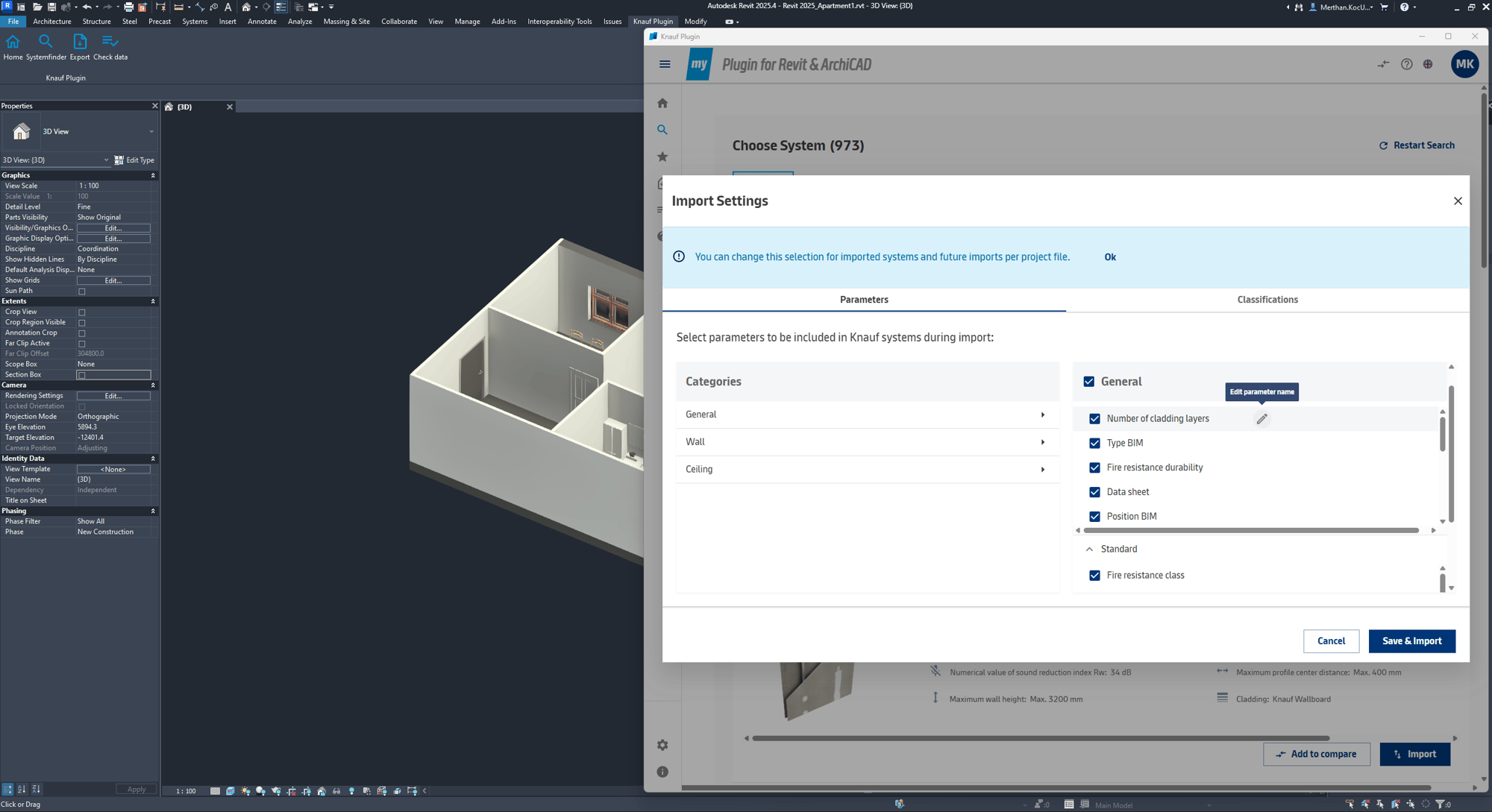Enable the Crop View checkbox
This screenshot has width=1492, height=812.
pyautogui.click(x=82, y=312)
